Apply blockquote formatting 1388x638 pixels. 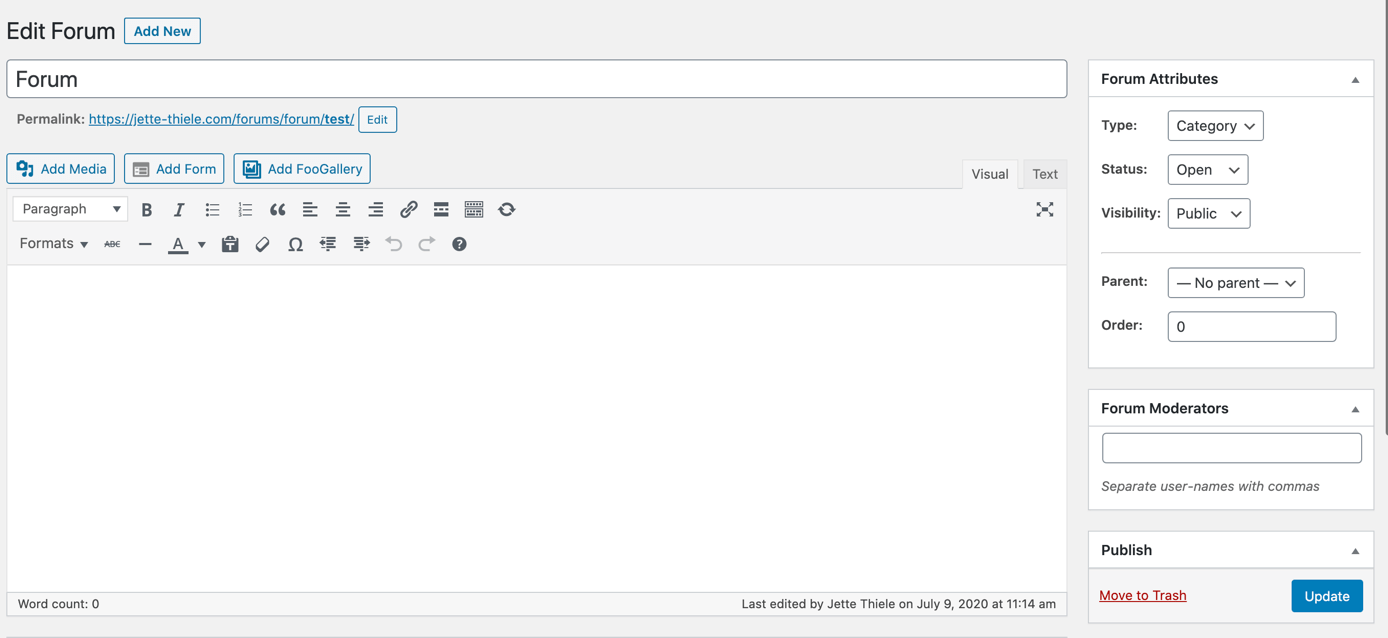click(278, 210)
